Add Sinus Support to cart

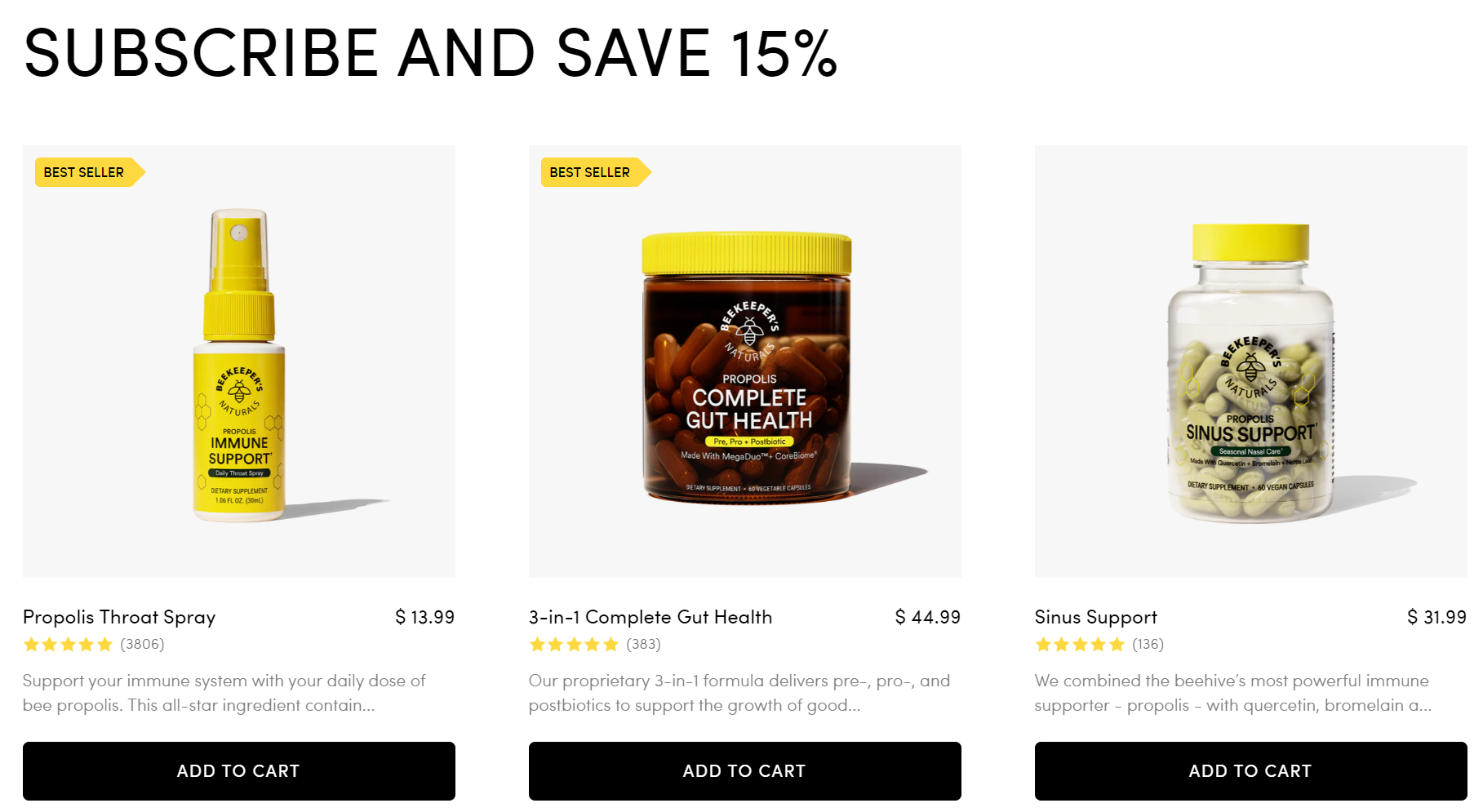(x=1250, y=770)
